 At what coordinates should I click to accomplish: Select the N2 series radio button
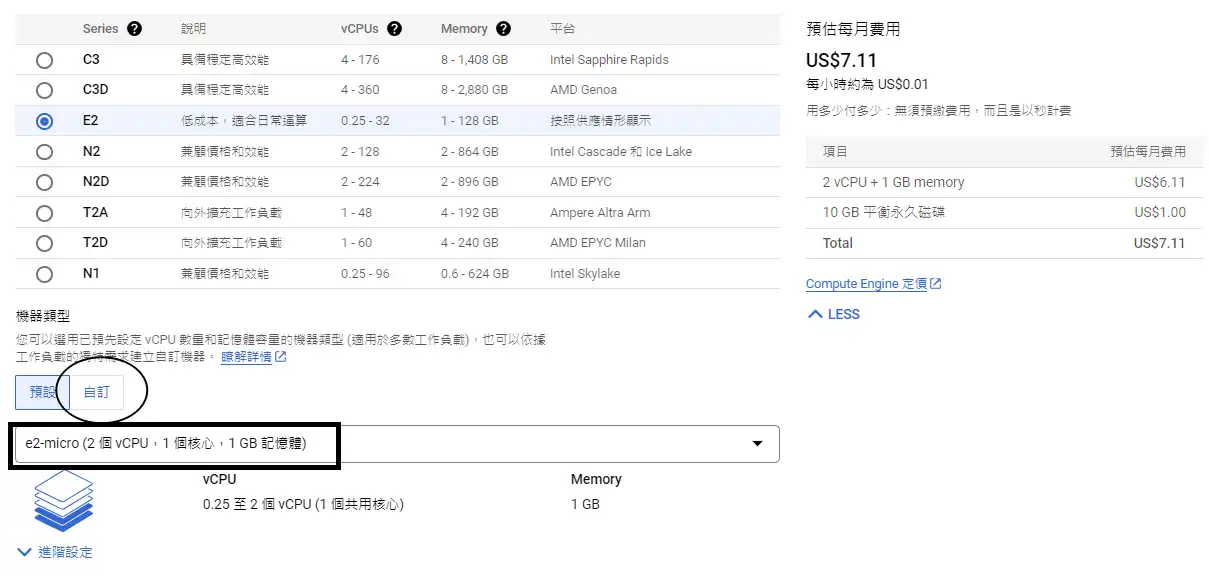click(44, 152)
